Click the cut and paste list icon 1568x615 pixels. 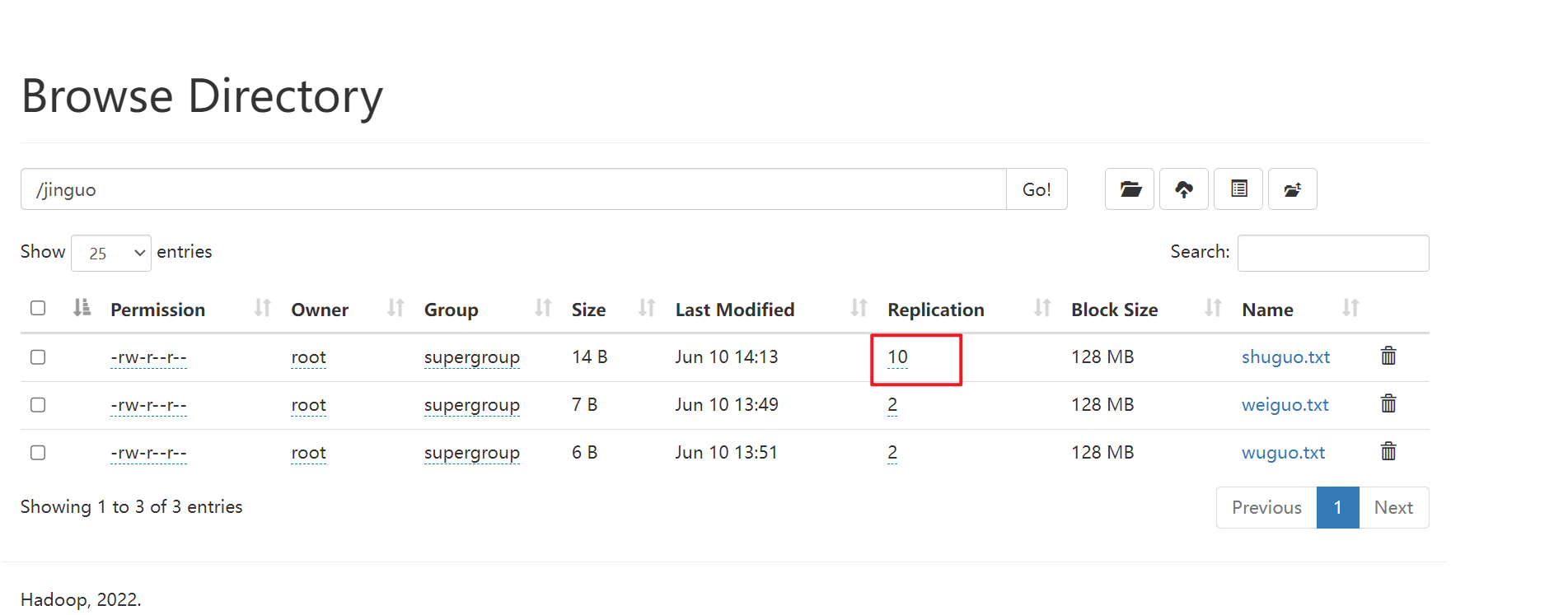(x=1238, y=189)
